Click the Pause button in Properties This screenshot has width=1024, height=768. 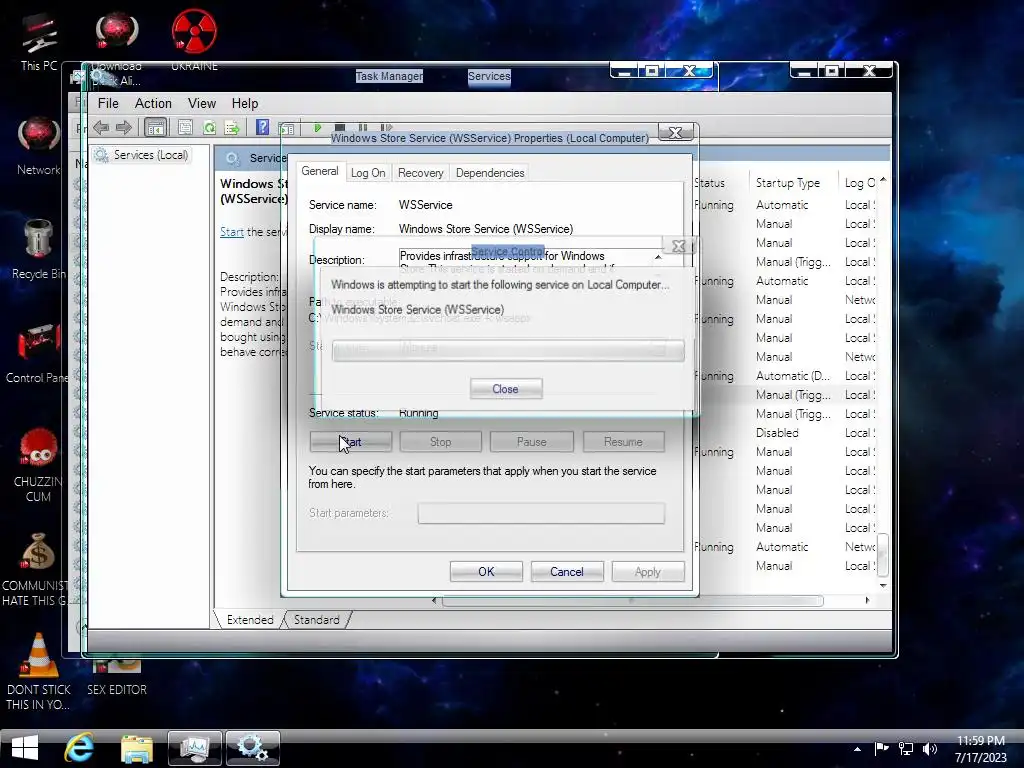(x=532, y=441)
